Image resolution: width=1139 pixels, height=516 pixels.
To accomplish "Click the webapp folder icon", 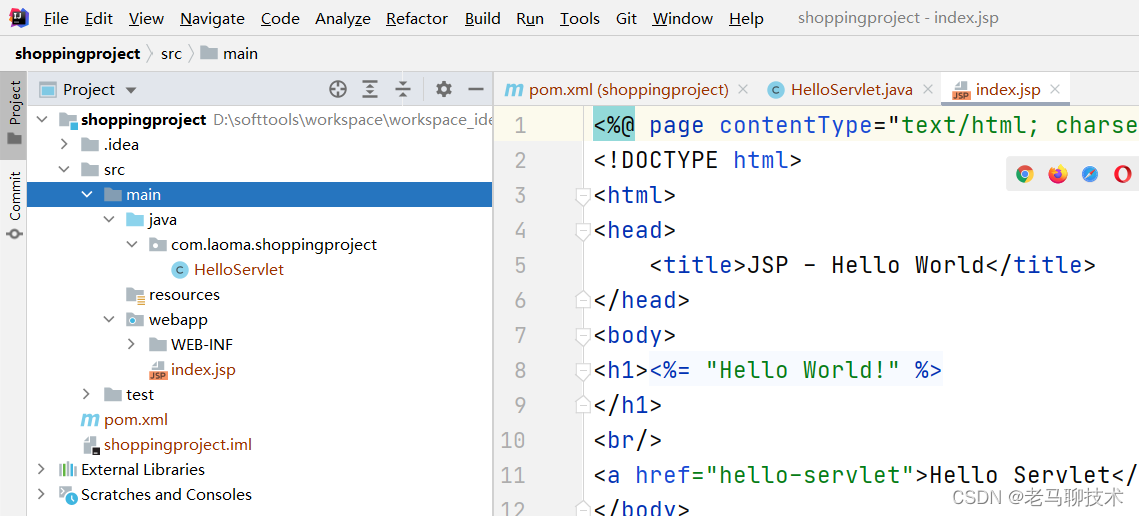I will coord(135,320).
